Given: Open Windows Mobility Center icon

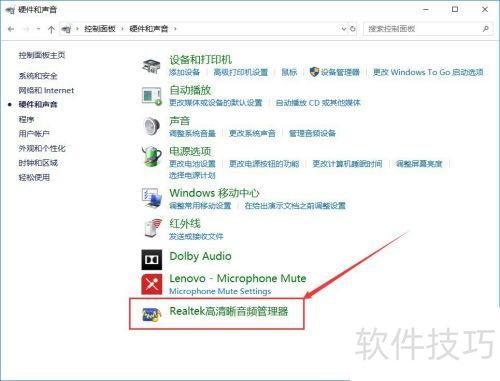Looking at the screenshot, I should pos(152,198).
